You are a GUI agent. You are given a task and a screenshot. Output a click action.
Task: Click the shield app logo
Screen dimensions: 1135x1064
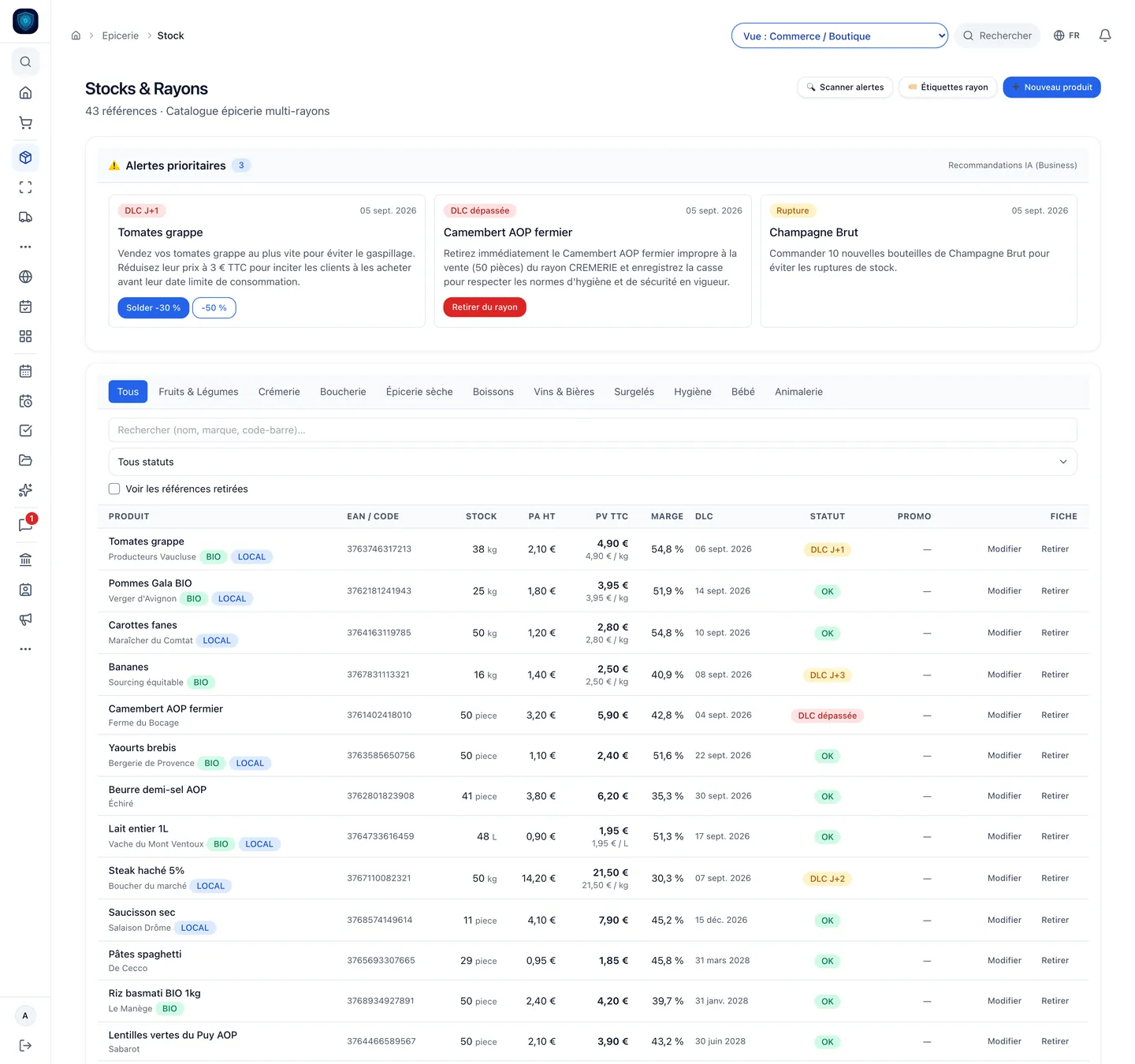[x=25, y=21]
